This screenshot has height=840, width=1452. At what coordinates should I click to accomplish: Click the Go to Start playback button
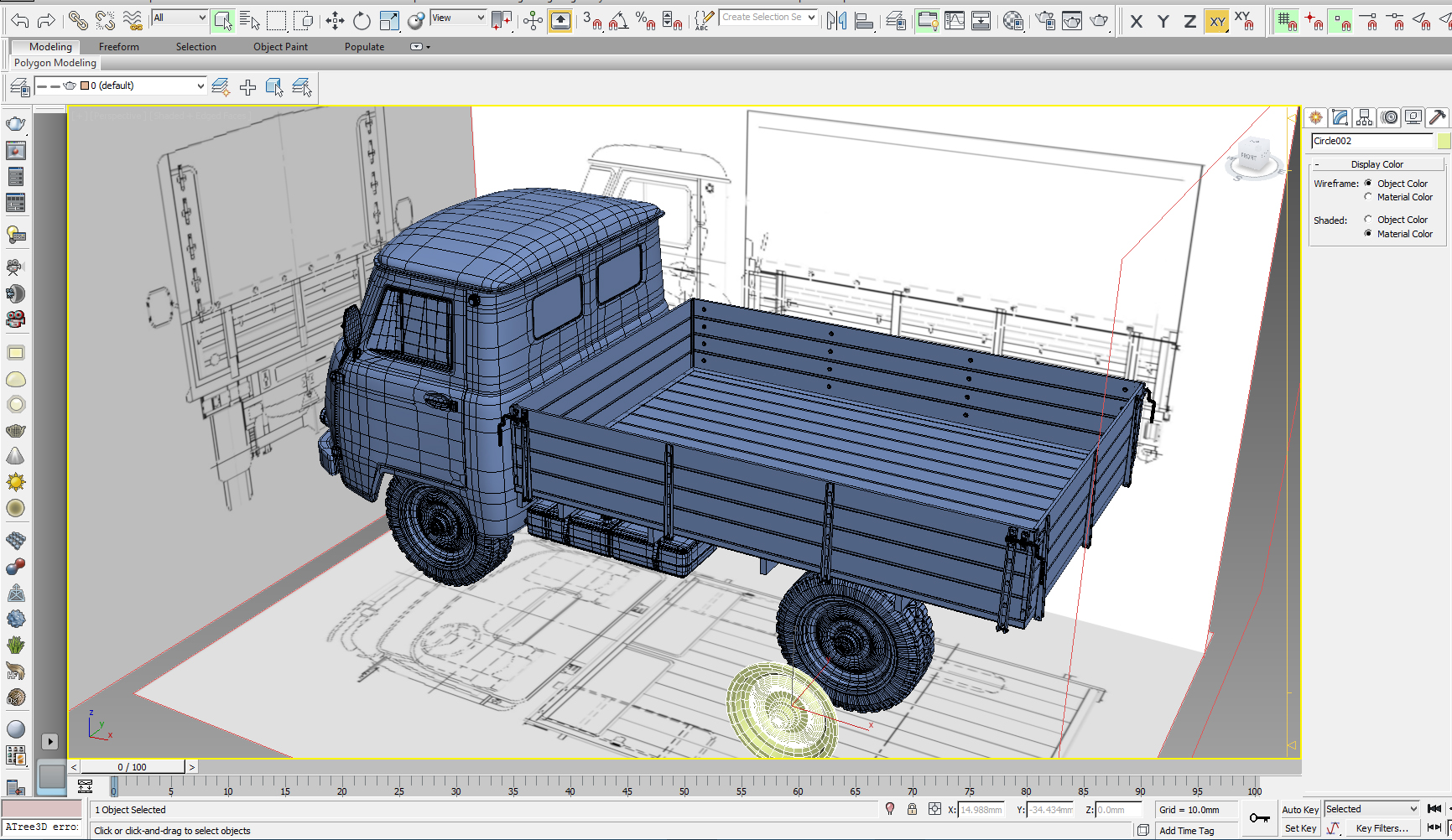1434,809
